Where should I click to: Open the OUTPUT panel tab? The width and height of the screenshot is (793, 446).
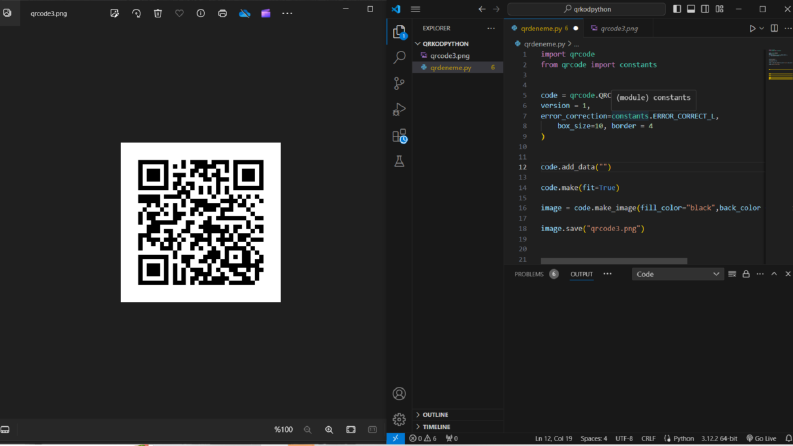tap(582, 274)
